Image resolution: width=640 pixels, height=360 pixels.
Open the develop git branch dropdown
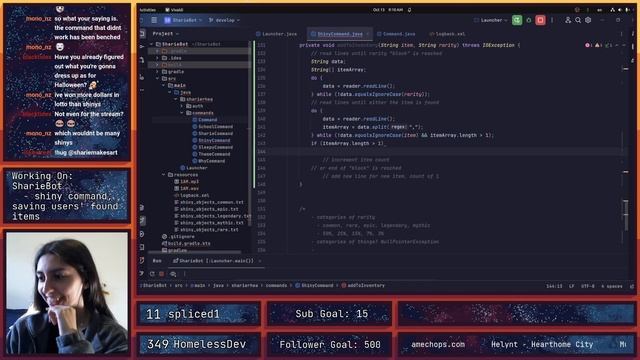(x=224, y=20)
